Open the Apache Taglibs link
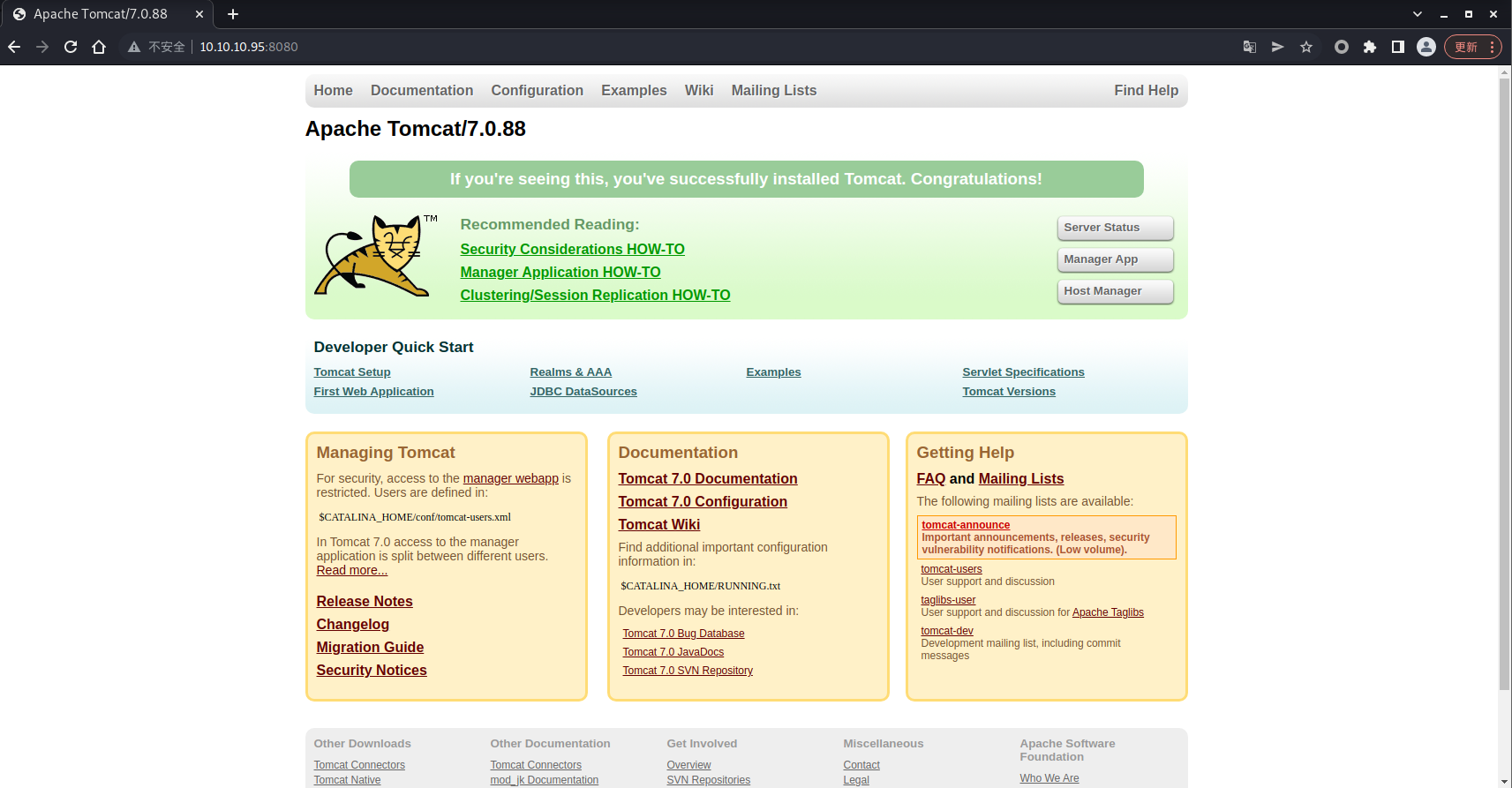 1108,612
